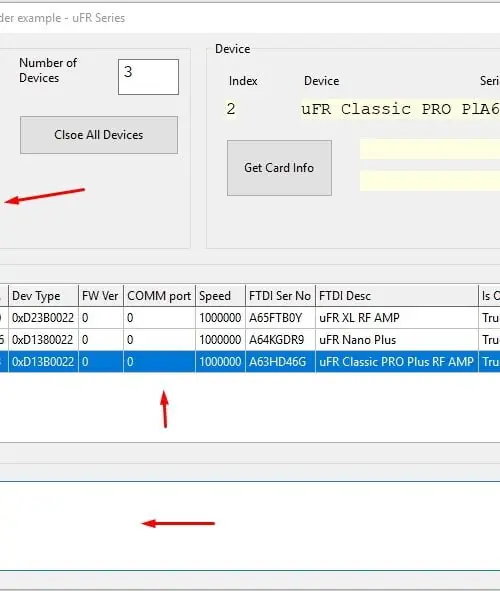This screenshot has height=591, width=500.
Task: Select the uFR Nano Plus row
Action: (x=250, y=340)
